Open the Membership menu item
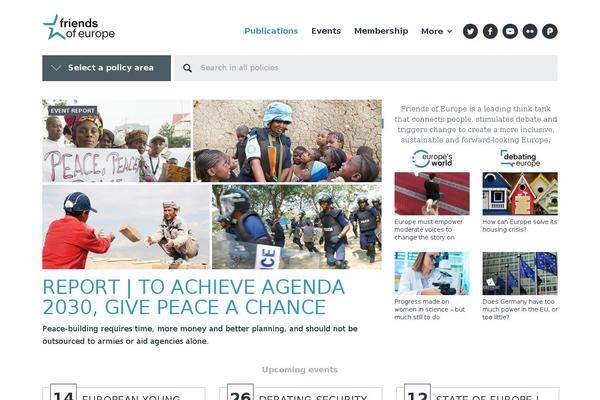Viewport: 600px width, 400px height. click(381, 31)
